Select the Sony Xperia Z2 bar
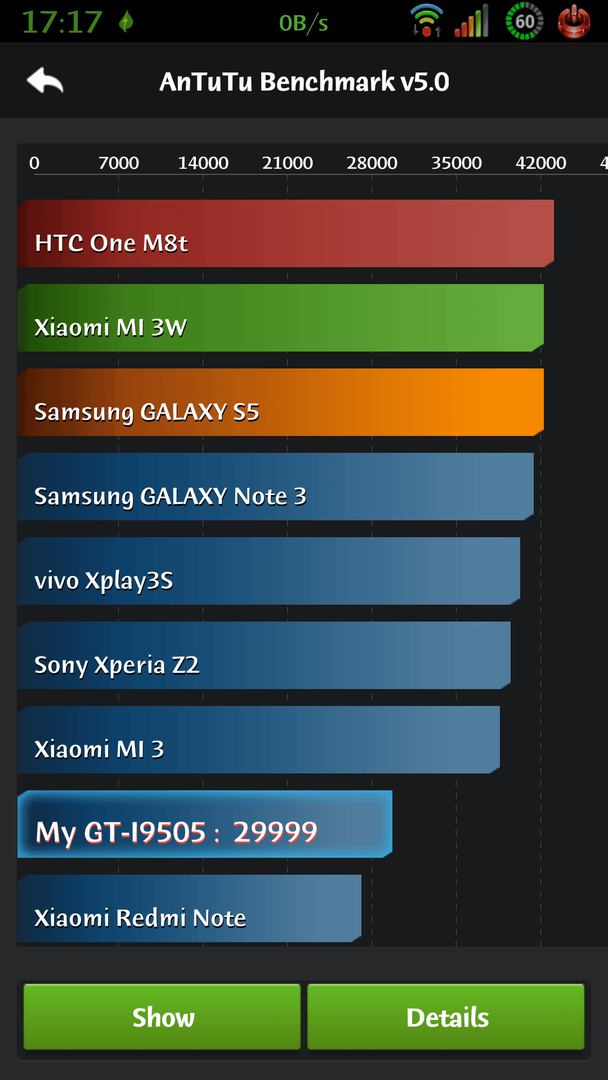 point(264,655)
